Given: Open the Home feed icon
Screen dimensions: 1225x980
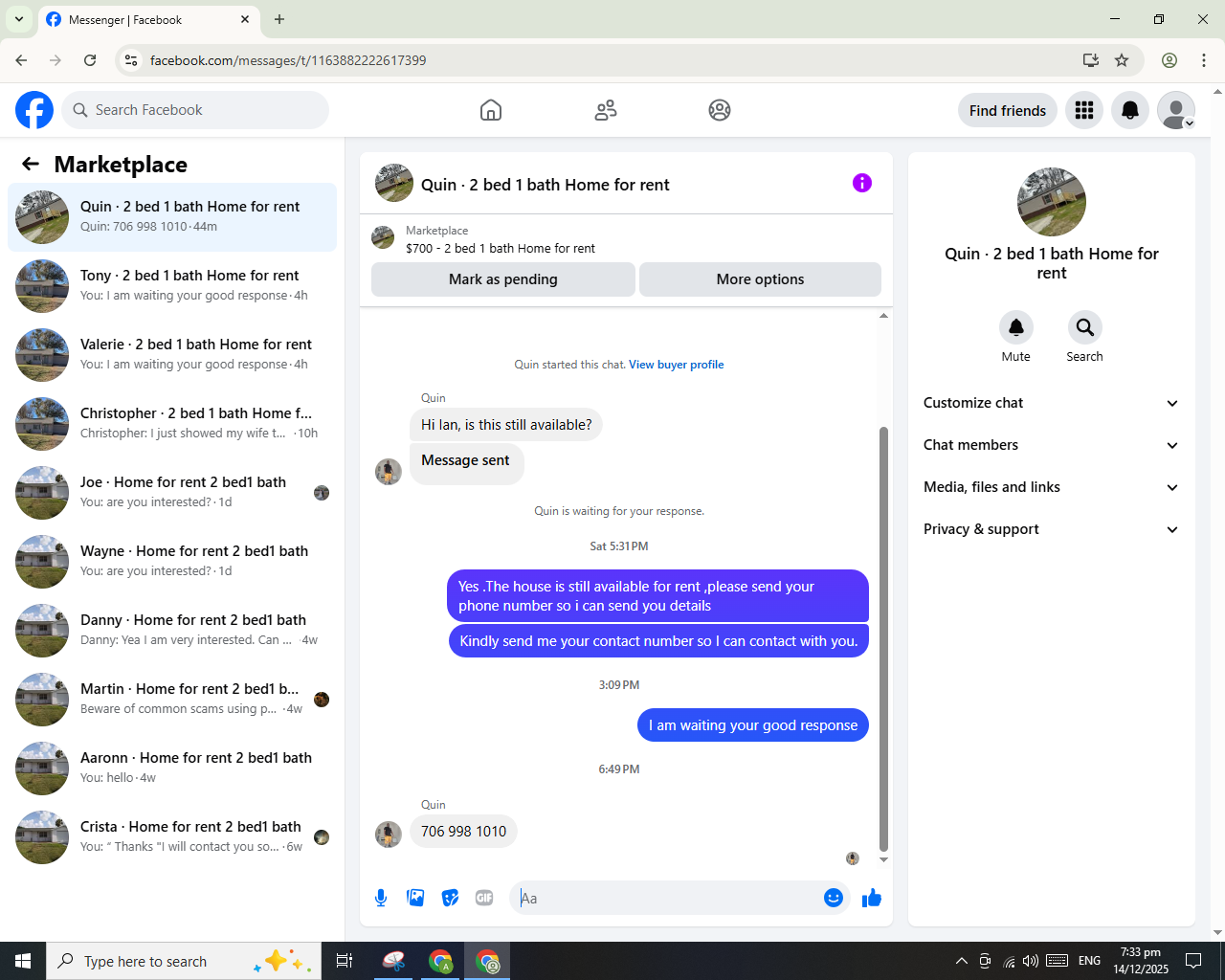Looking at the screenshot, I should pos(491,110).
